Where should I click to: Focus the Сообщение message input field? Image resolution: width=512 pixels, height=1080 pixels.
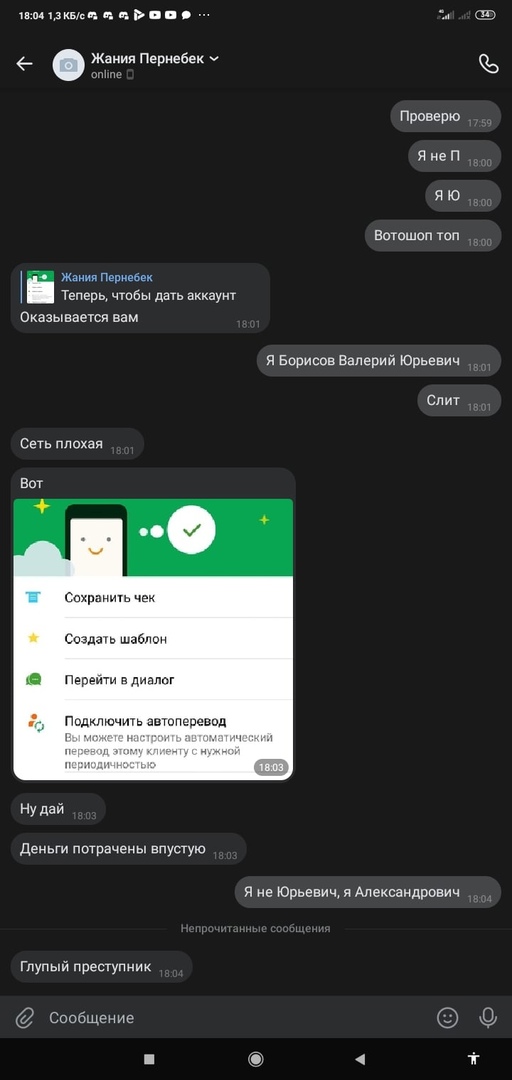pyautogui.click(x=234, y=1018)
